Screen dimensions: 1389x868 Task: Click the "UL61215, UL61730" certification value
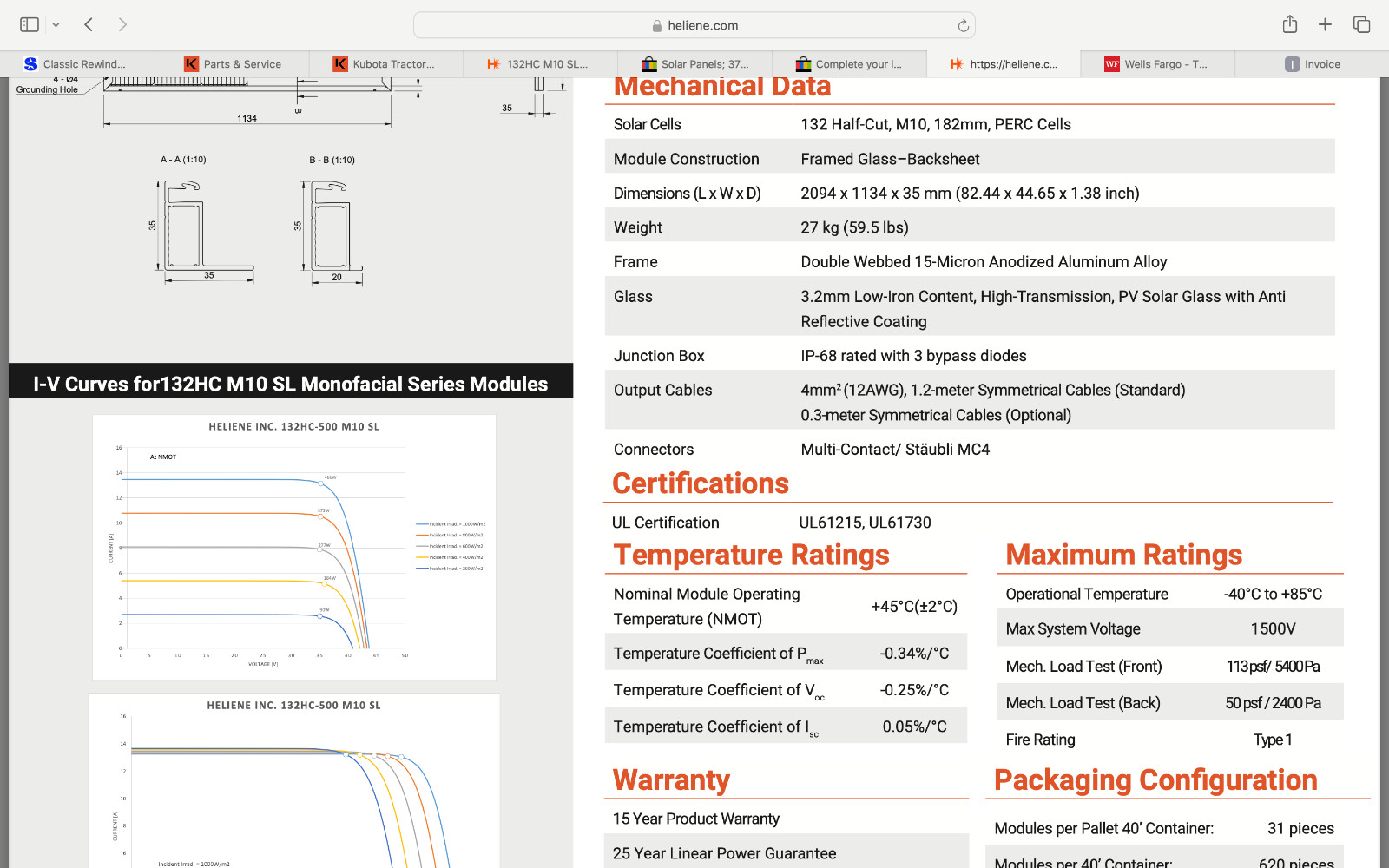865,523
